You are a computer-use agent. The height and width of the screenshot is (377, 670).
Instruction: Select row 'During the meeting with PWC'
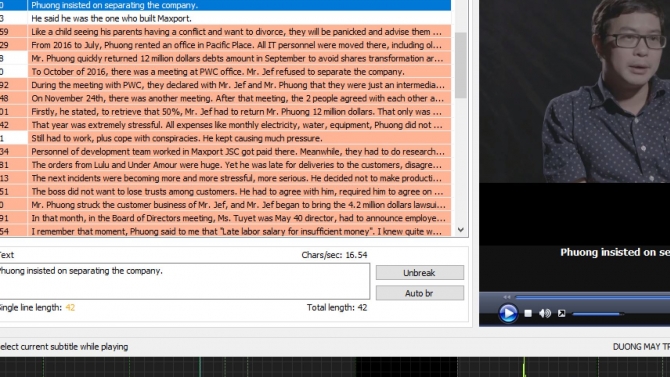pyautogui.click(x=225, y=85)
